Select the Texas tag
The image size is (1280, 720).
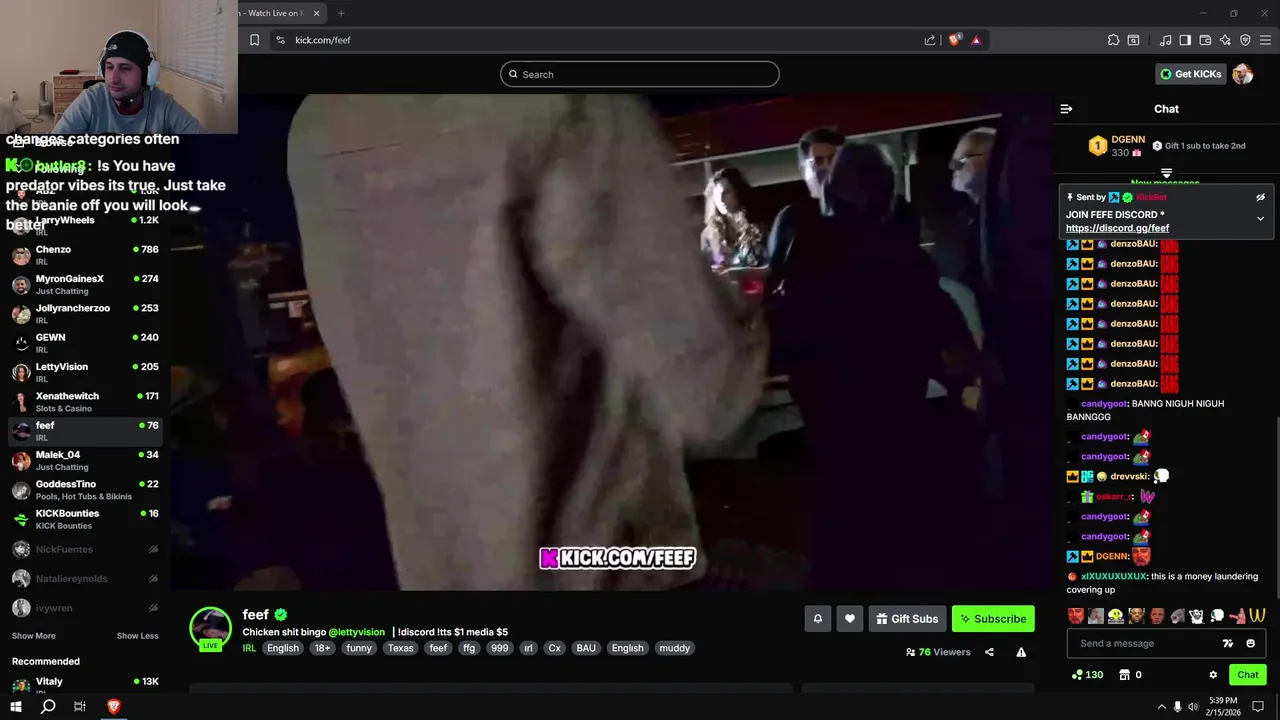400,648
